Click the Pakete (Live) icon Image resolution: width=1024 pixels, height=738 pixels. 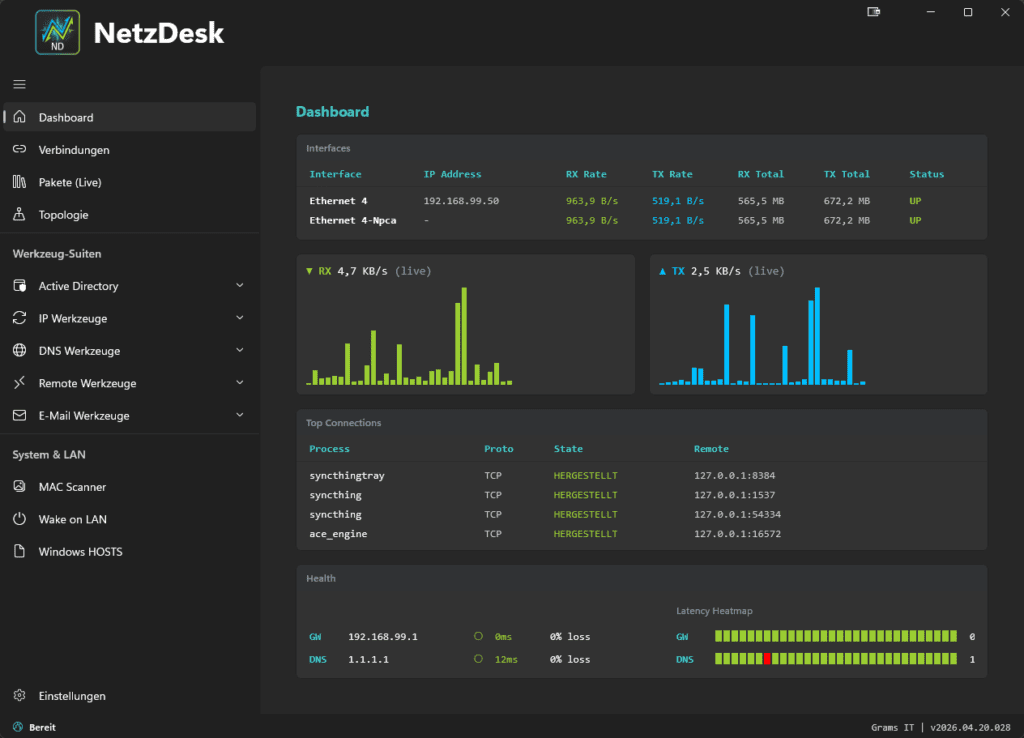pyautogui.click(x=19, y=182)
